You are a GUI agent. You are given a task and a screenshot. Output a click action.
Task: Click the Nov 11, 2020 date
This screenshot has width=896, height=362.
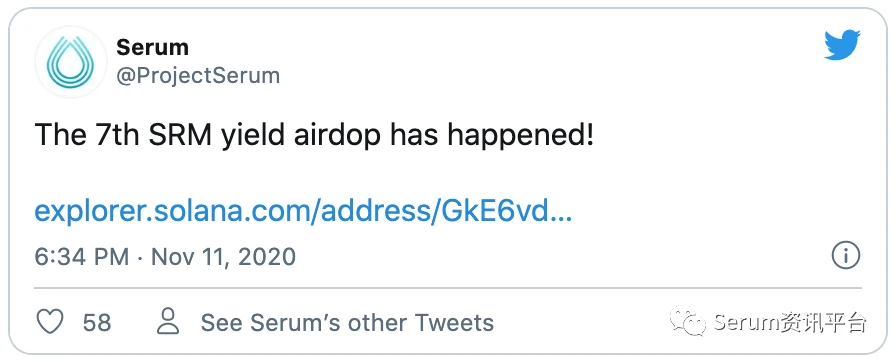click(223, 257)
